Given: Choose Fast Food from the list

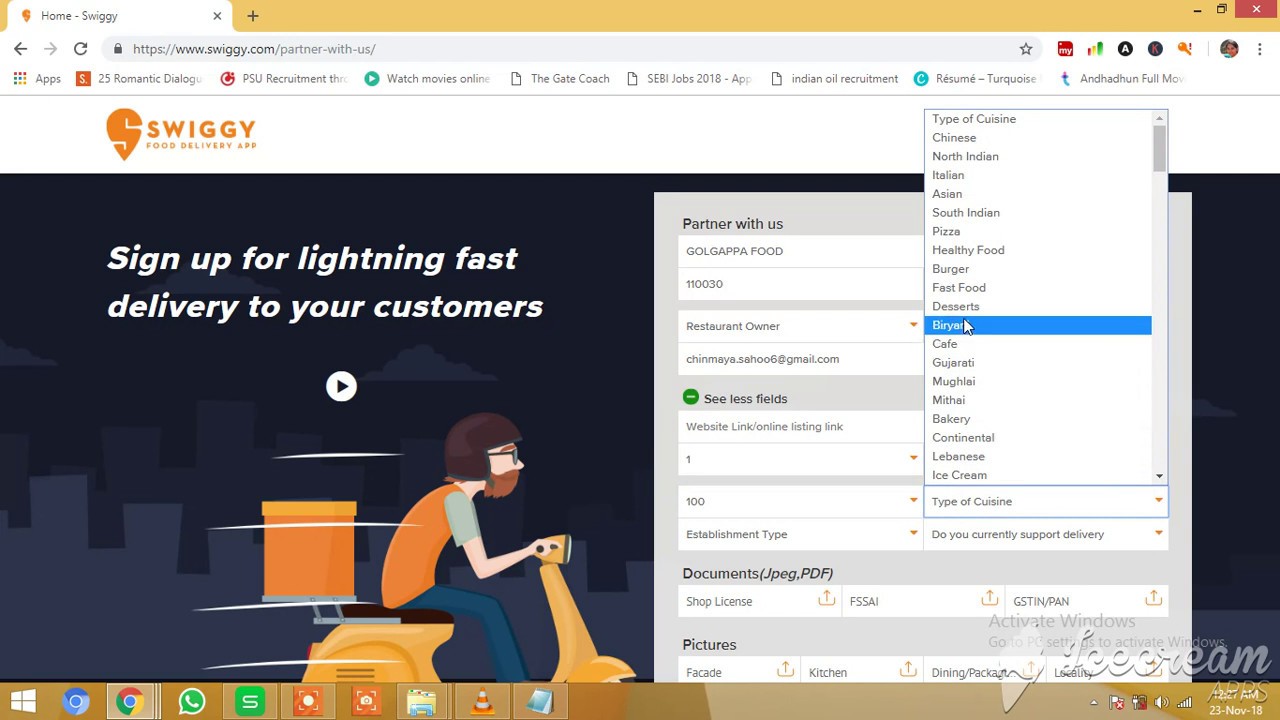Looking at the screenshot, I should point(1038,287).
